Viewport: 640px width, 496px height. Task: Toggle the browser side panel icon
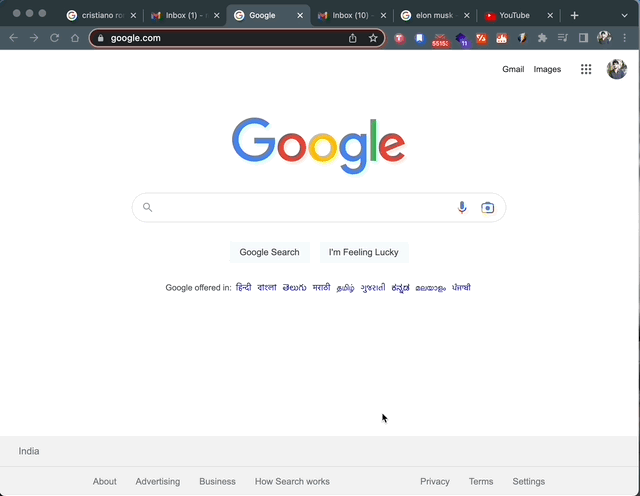(x=583, y=38)
